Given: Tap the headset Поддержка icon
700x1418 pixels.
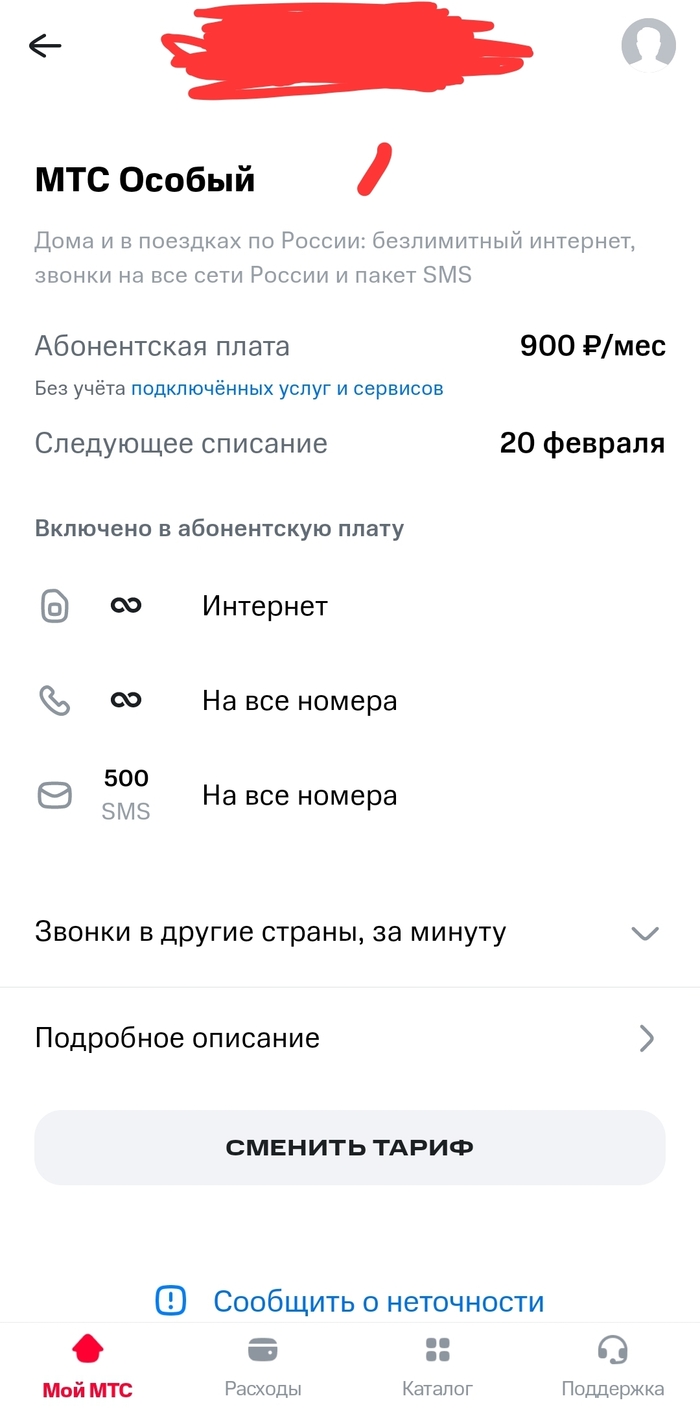Looking at the screenshot, I should (612, 1350).
